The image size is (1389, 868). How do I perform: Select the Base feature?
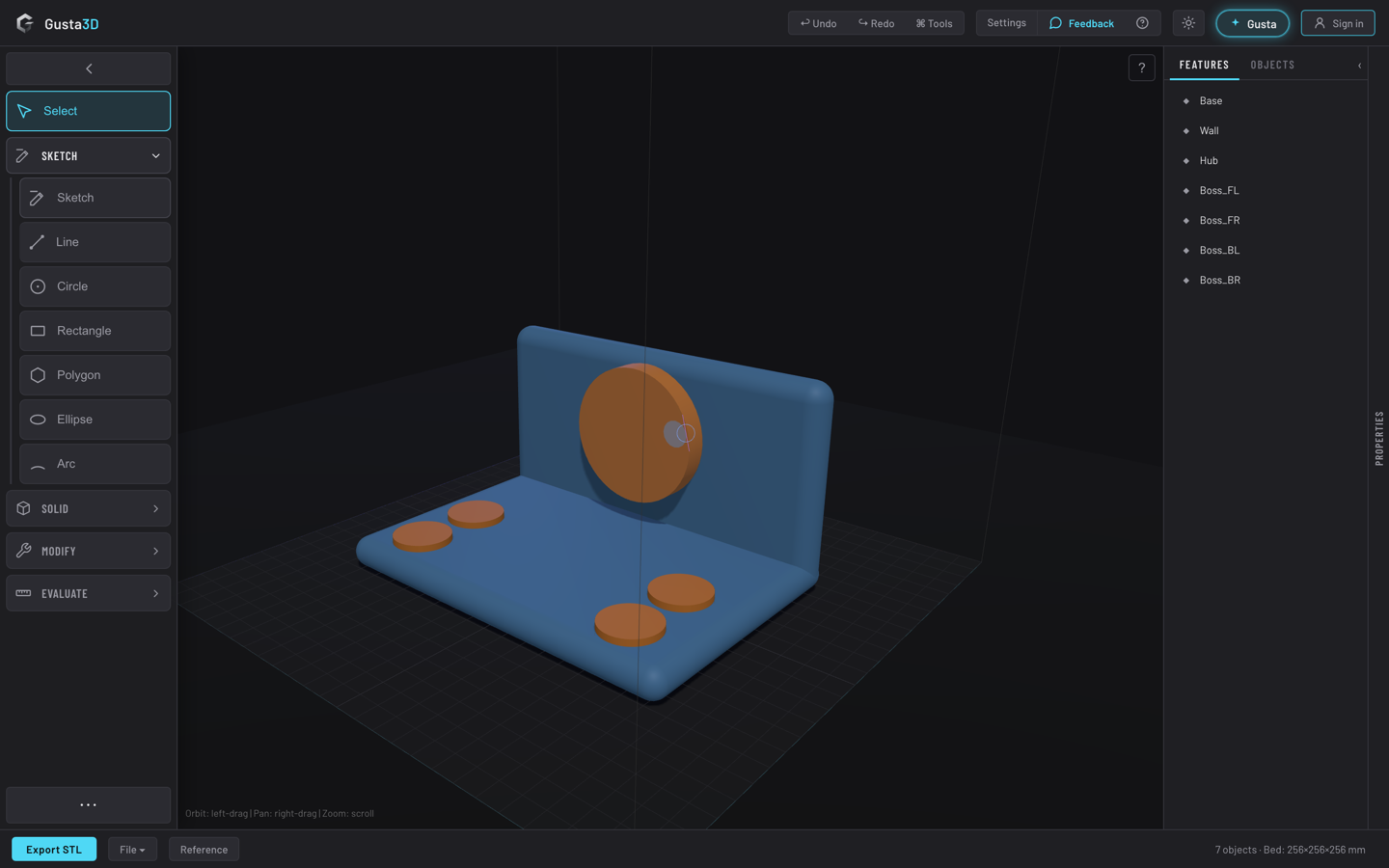click(x=1266, y=100)
